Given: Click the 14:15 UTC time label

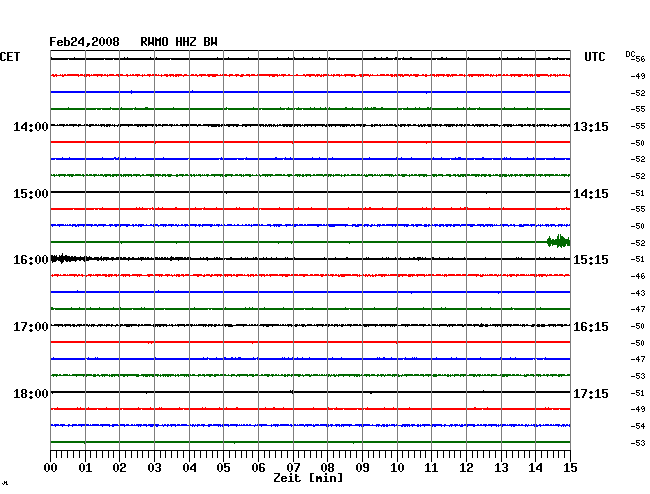Looking at the screenshot, I should [x=591, y=194].
